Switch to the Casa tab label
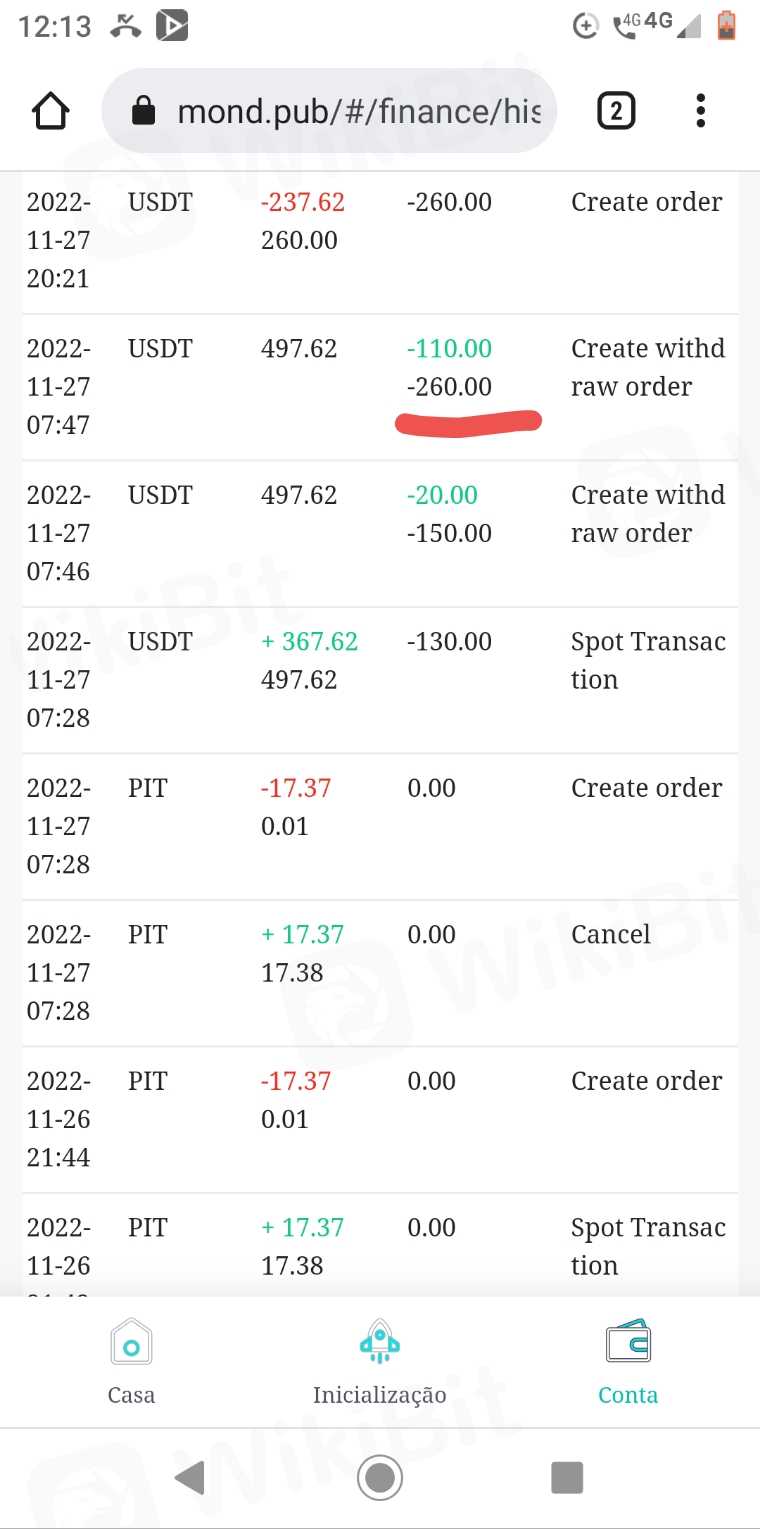 pos(131,1395)
